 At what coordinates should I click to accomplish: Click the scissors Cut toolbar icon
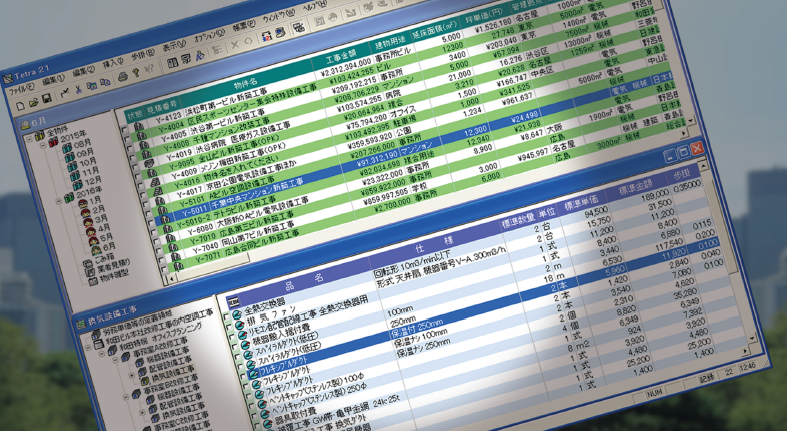click(78, 90)
